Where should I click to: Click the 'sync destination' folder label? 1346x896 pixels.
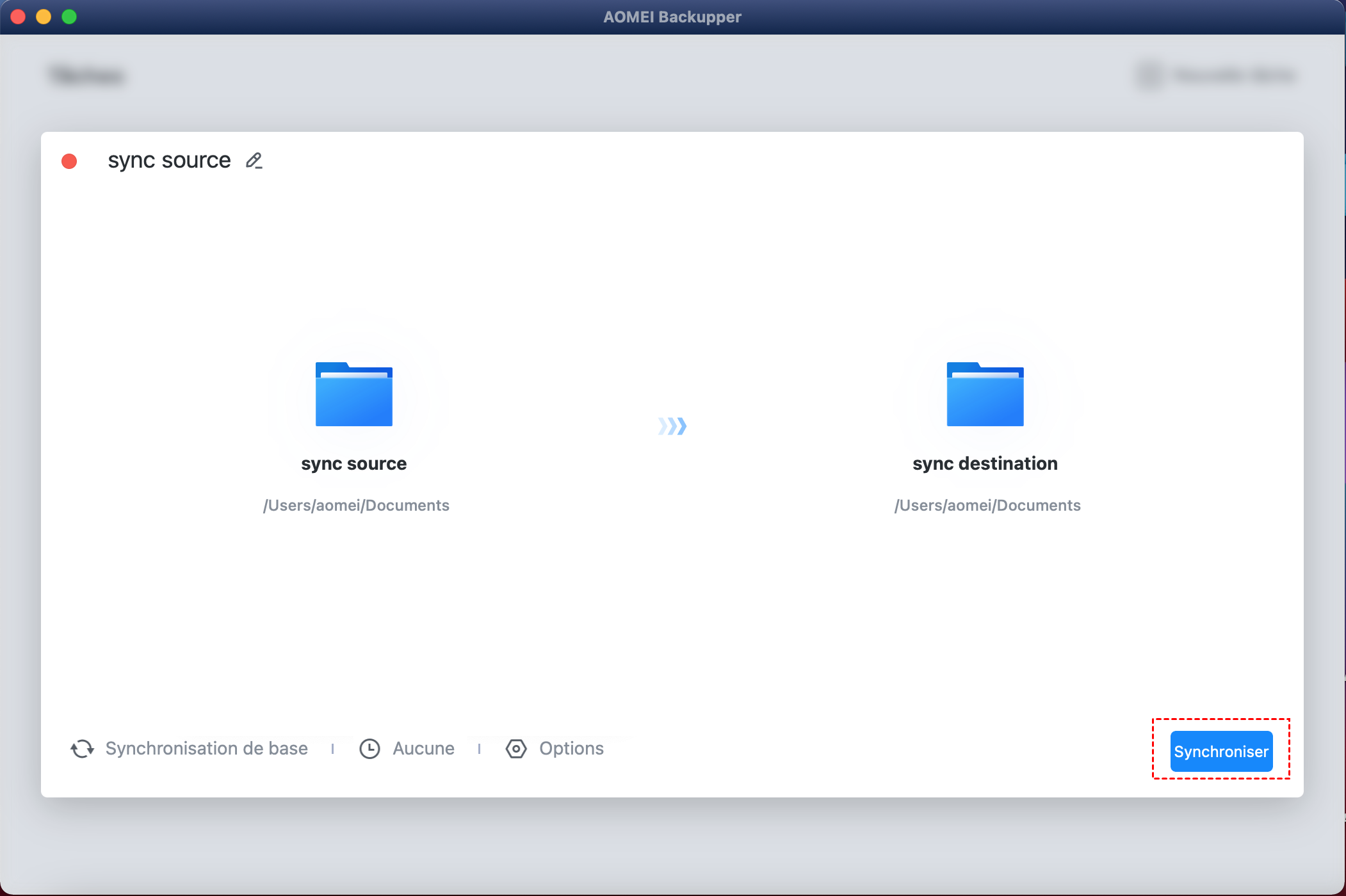click(x=985, y=463)
